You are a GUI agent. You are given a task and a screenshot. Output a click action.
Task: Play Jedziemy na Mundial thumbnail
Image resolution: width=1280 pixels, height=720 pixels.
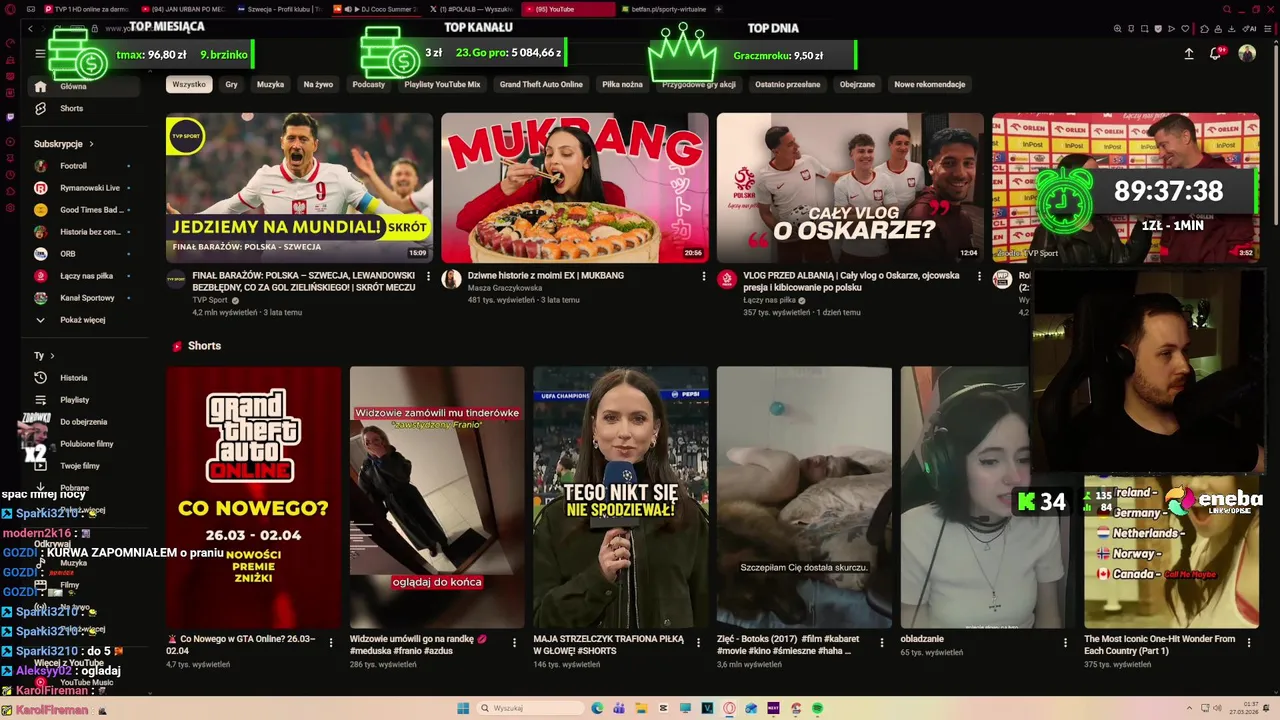tap(299, 188)
